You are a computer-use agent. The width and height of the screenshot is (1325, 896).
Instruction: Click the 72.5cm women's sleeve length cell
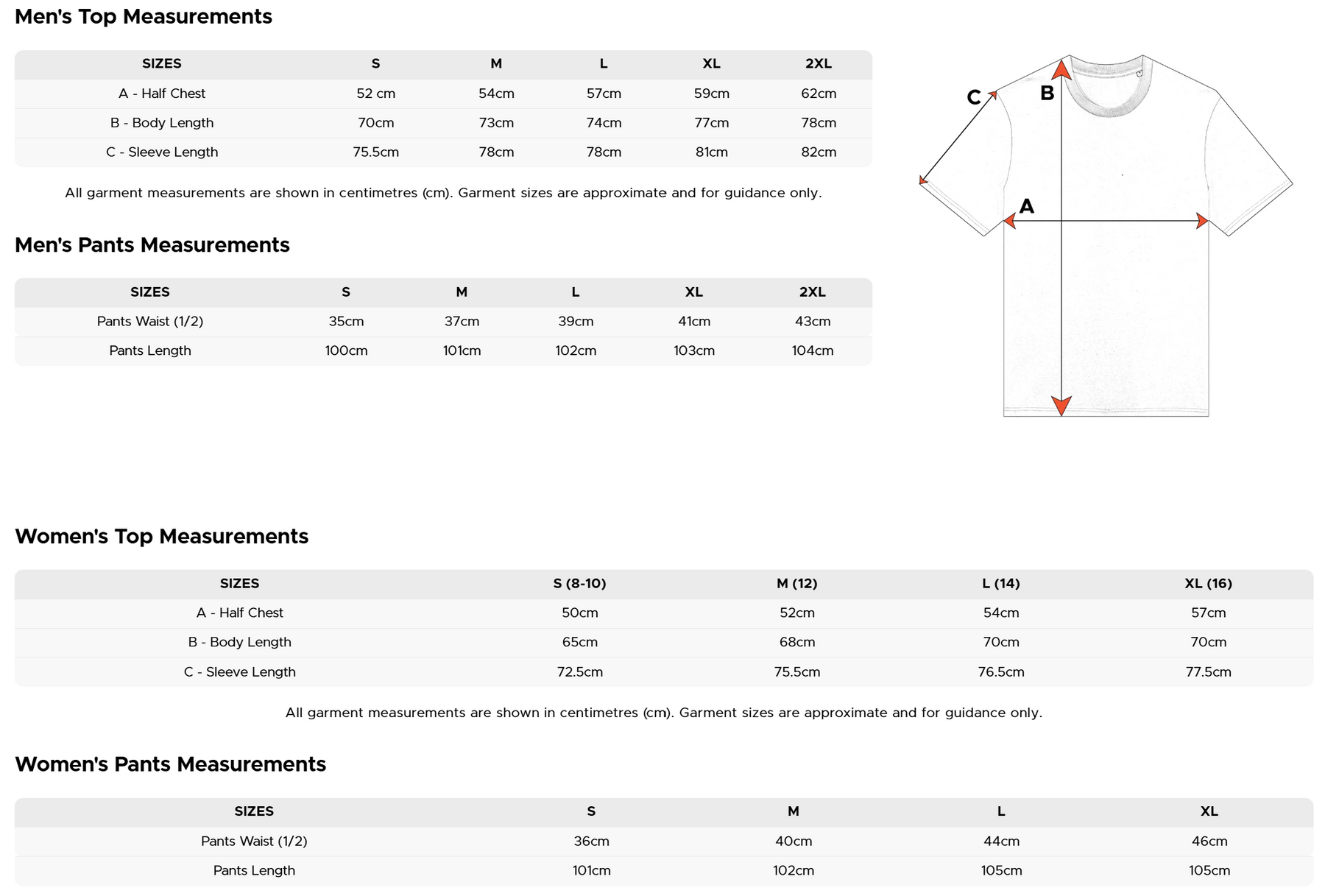pos(579,672)
